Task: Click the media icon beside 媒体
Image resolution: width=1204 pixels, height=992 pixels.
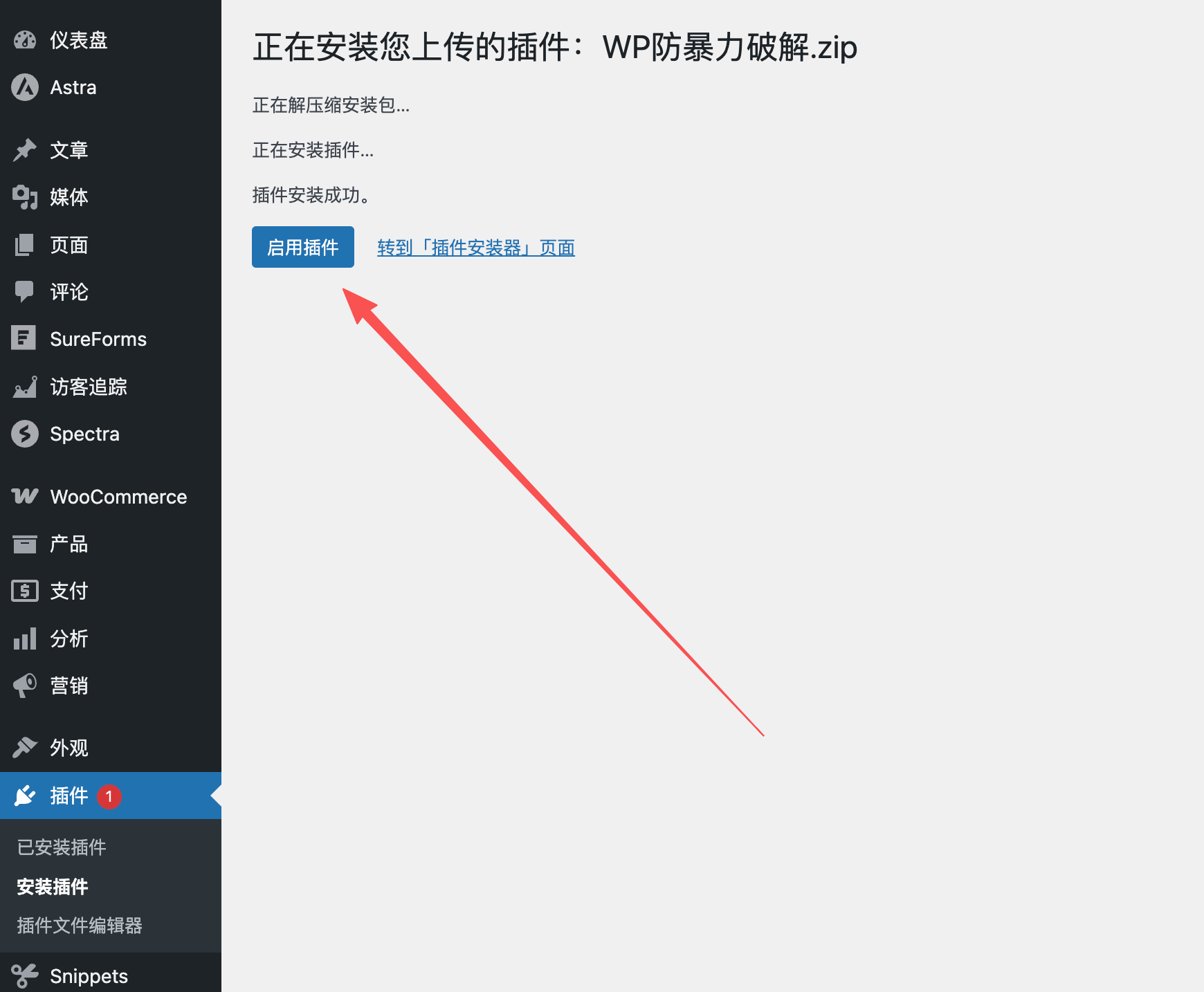Action: [25, 197]
